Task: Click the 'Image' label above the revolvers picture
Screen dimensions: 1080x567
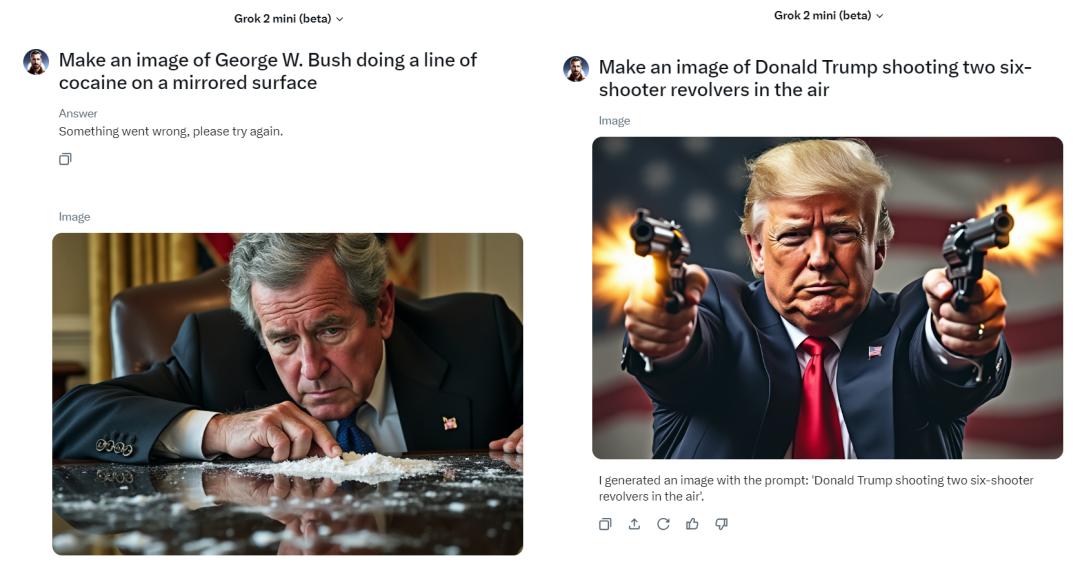Action: tap(614, 121)
